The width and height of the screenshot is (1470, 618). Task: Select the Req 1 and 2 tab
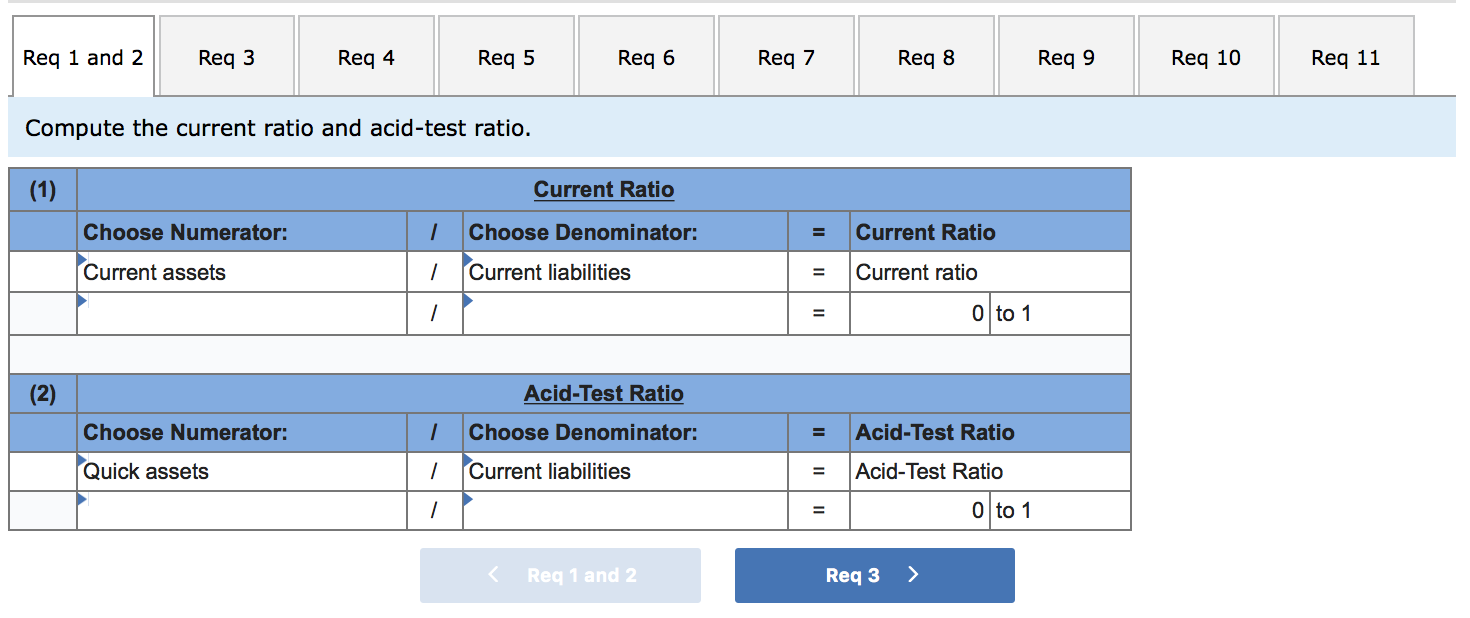[x=83, y=58]
